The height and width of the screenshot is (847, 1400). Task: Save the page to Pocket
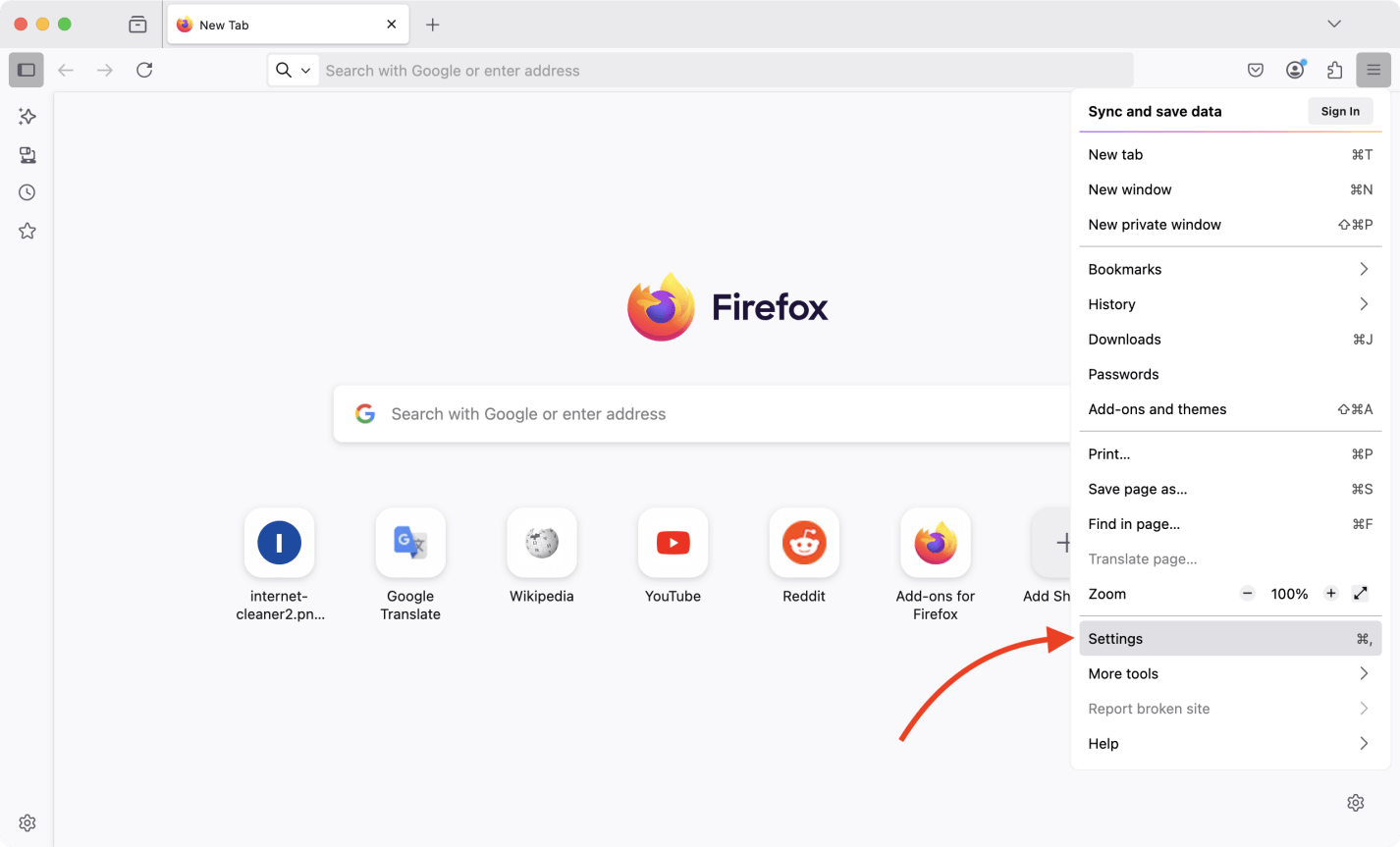(1255, 70)
